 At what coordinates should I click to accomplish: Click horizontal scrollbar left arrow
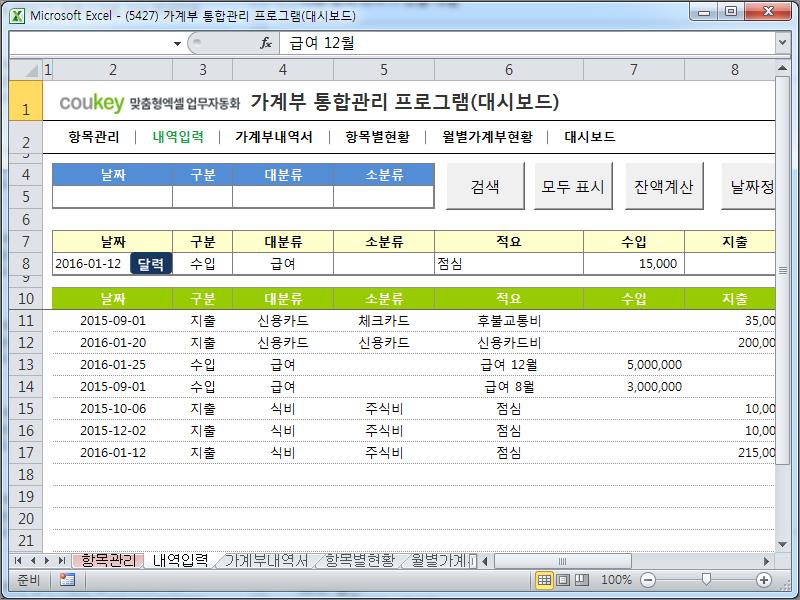click(x=485, y=561)
